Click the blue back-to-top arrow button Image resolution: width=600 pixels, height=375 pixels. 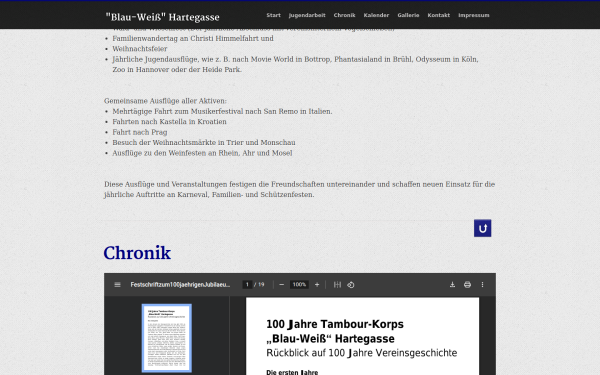point(483,228)
